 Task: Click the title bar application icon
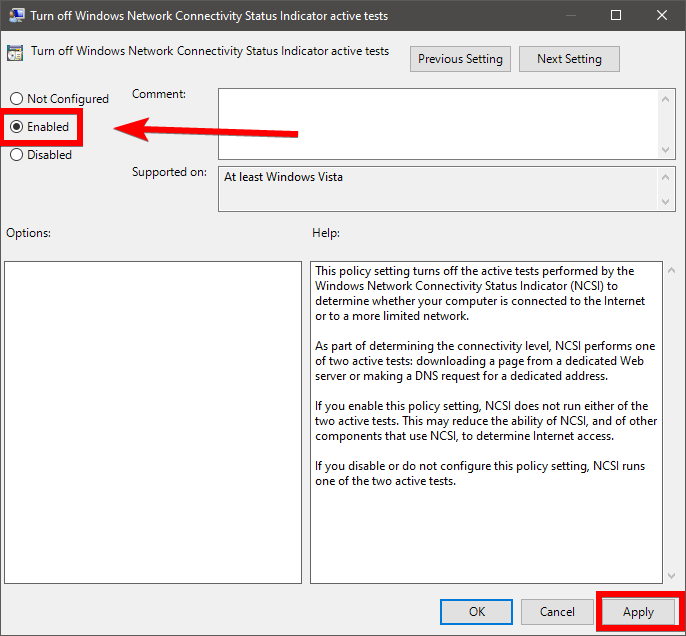coord(17,15)
